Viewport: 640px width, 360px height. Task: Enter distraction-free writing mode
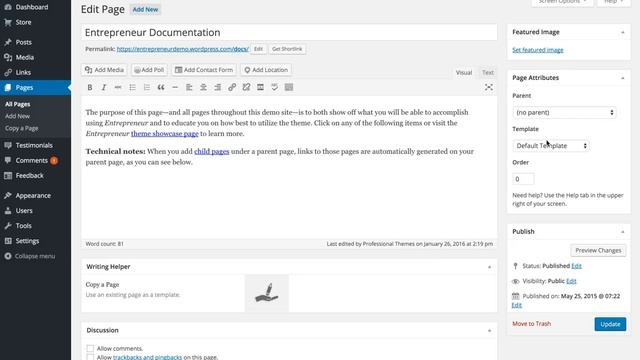coord(489,87)
